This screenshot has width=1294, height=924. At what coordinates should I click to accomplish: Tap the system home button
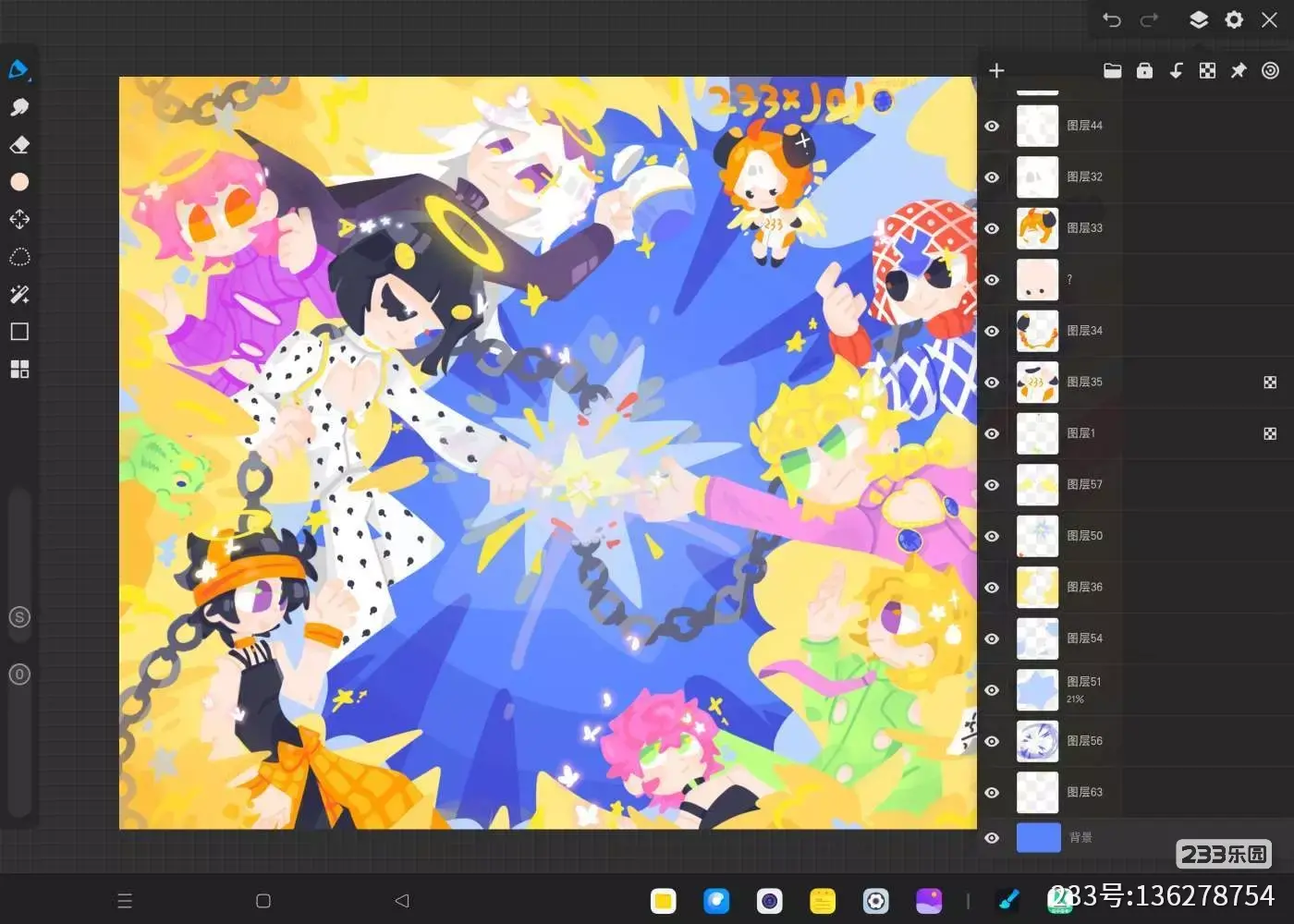[x=262, y=901]
